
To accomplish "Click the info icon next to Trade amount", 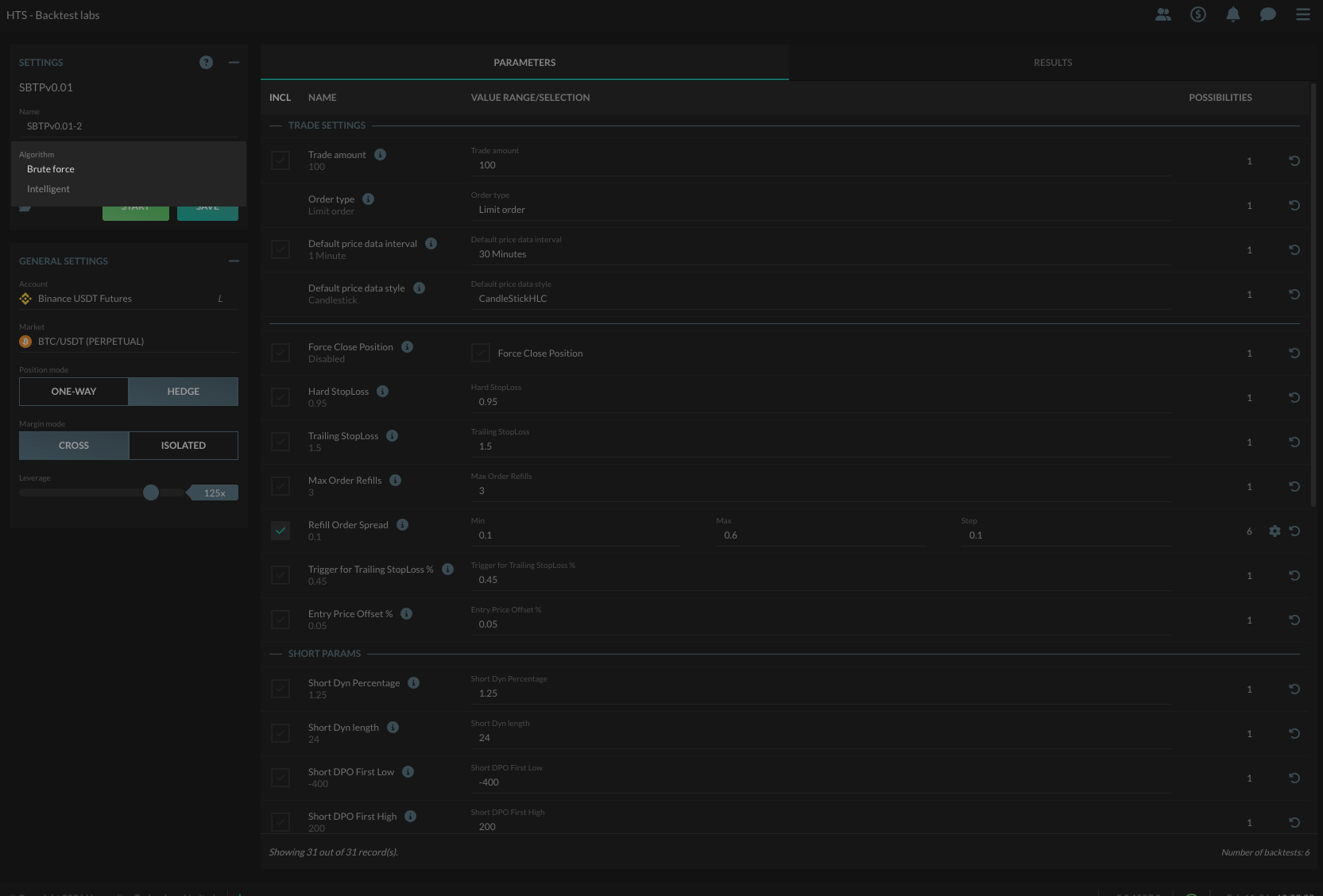I will pos(380,154).
